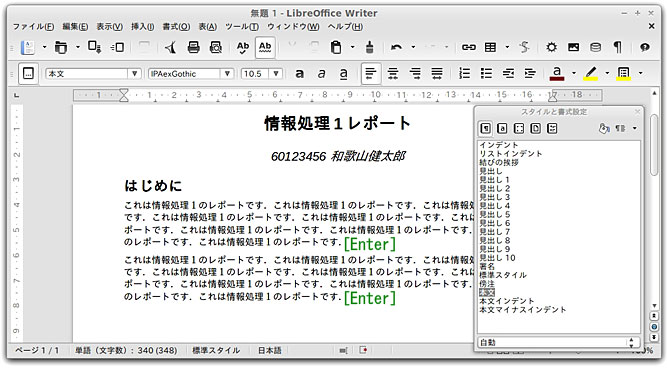Toggle numbered list icon
Screen dimensions: 667x368
coord(464,74)
